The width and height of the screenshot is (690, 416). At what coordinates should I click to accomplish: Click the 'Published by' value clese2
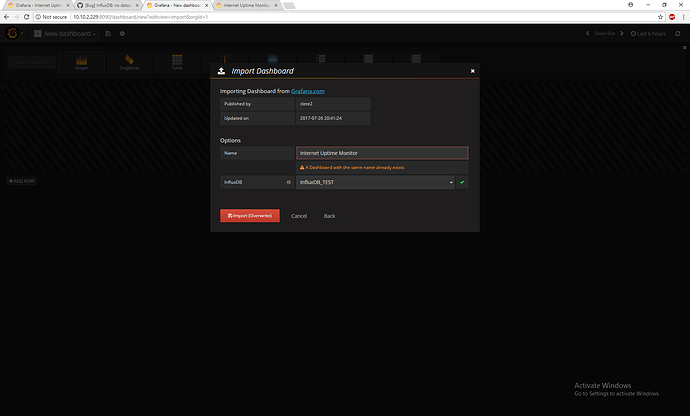click(x=306, y=104)
